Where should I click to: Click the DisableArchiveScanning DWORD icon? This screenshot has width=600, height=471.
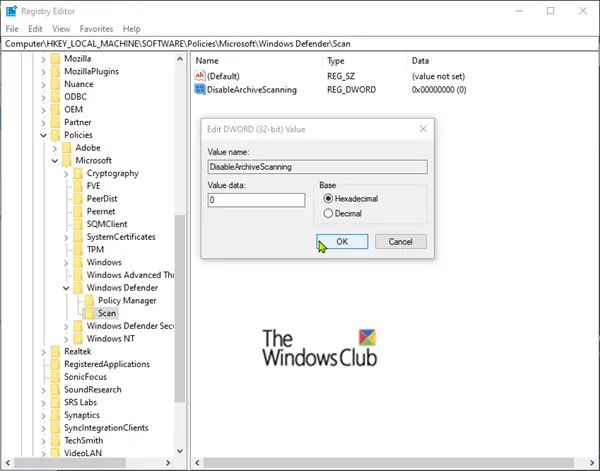tap(200, 90)
